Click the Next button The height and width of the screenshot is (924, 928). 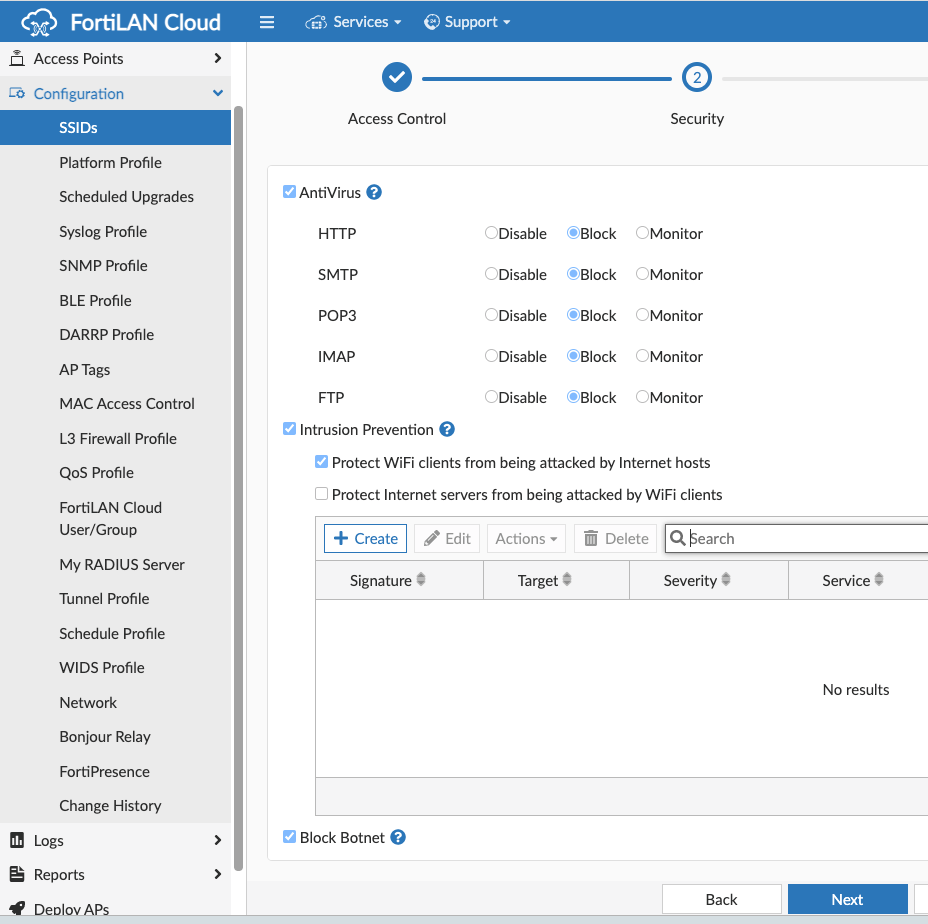click(847, 899)
